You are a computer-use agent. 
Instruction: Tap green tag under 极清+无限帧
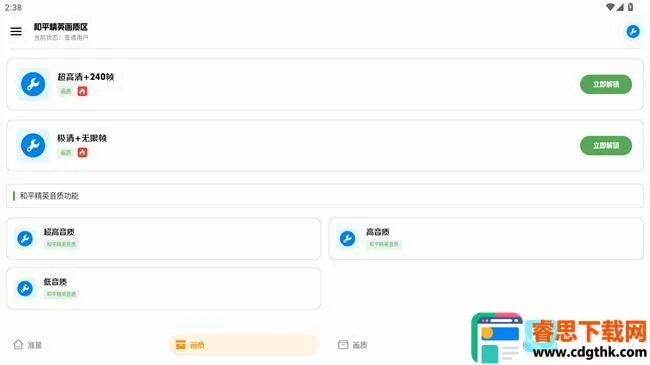click(65, 153)
